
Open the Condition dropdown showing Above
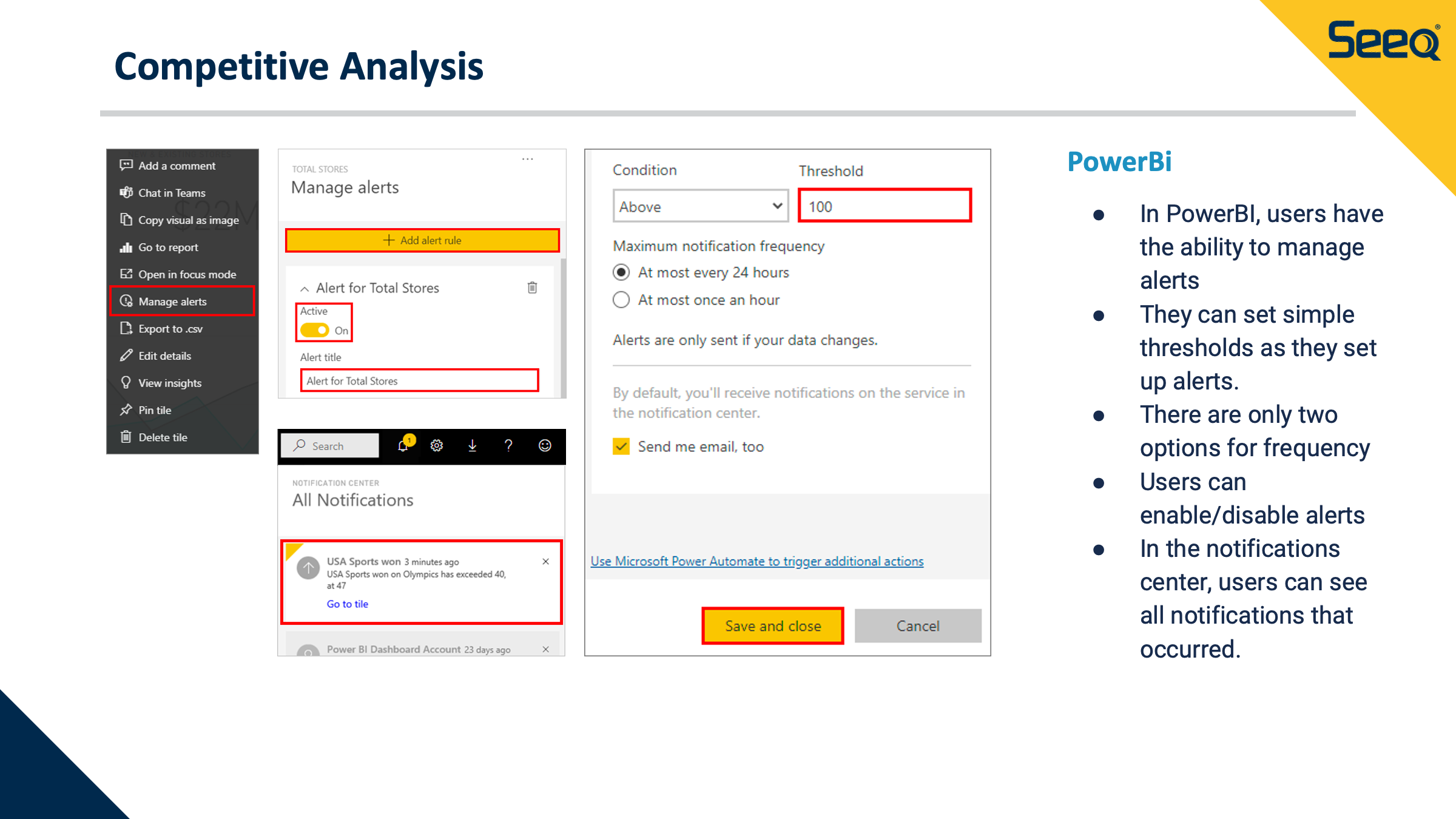[700, 206]
